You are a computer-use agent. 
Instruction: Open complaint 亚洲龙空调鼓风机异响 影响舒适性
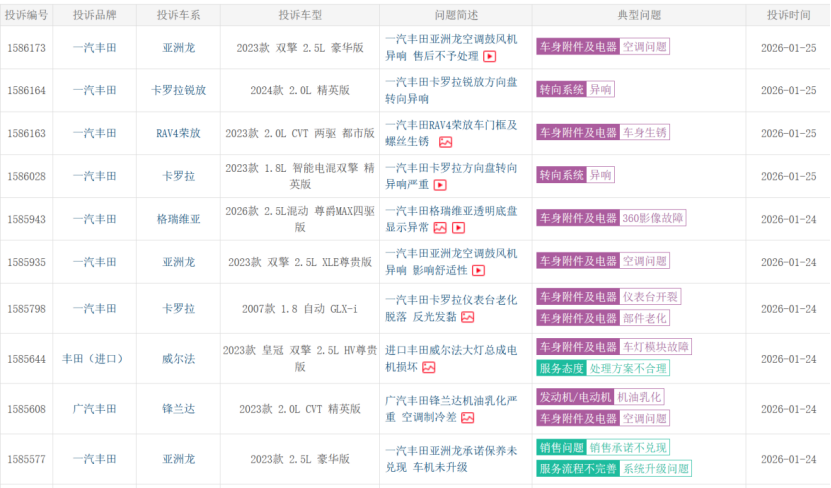pos(451,262)
